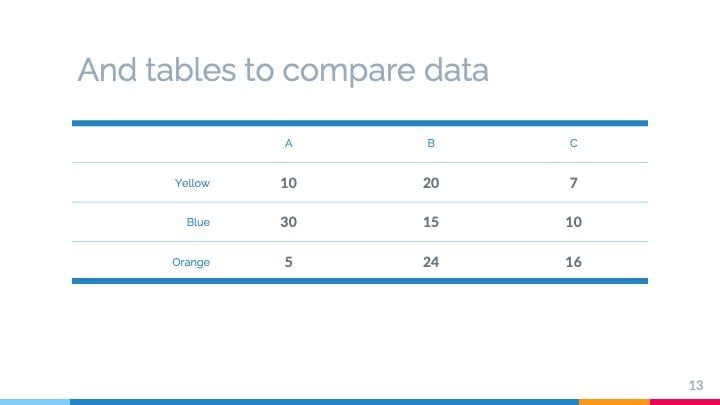This screenshot has width=720, height=405.
Task: Click the light blue footer bar segment
Action: tap(35, 402)
